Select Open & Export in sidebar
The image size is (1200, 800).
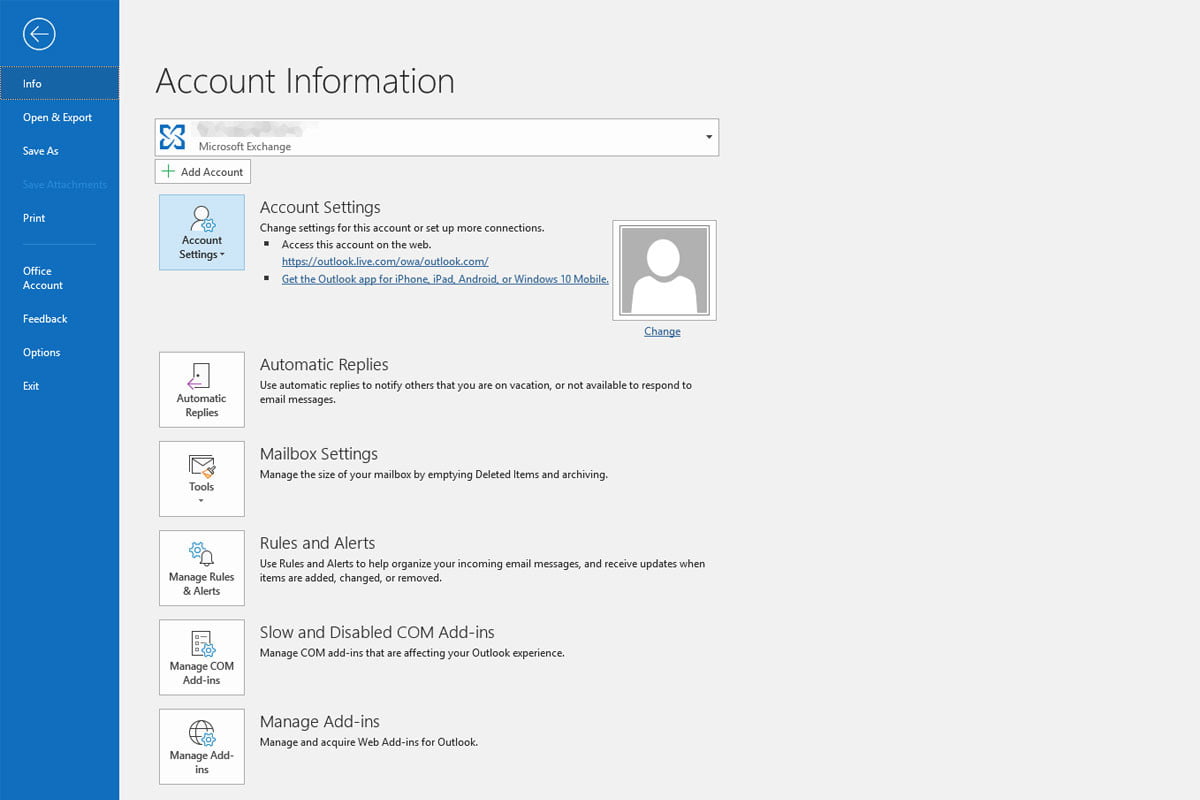(x=57, y=118)
